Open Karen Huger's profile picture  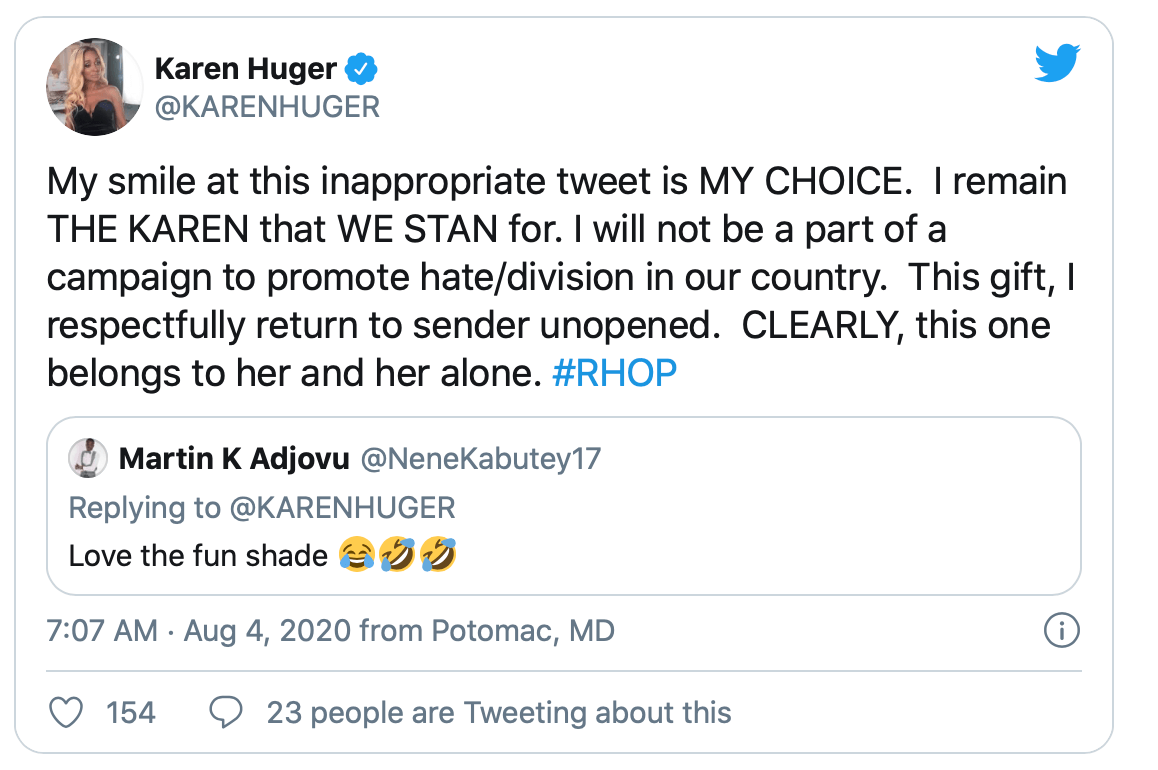95,87
